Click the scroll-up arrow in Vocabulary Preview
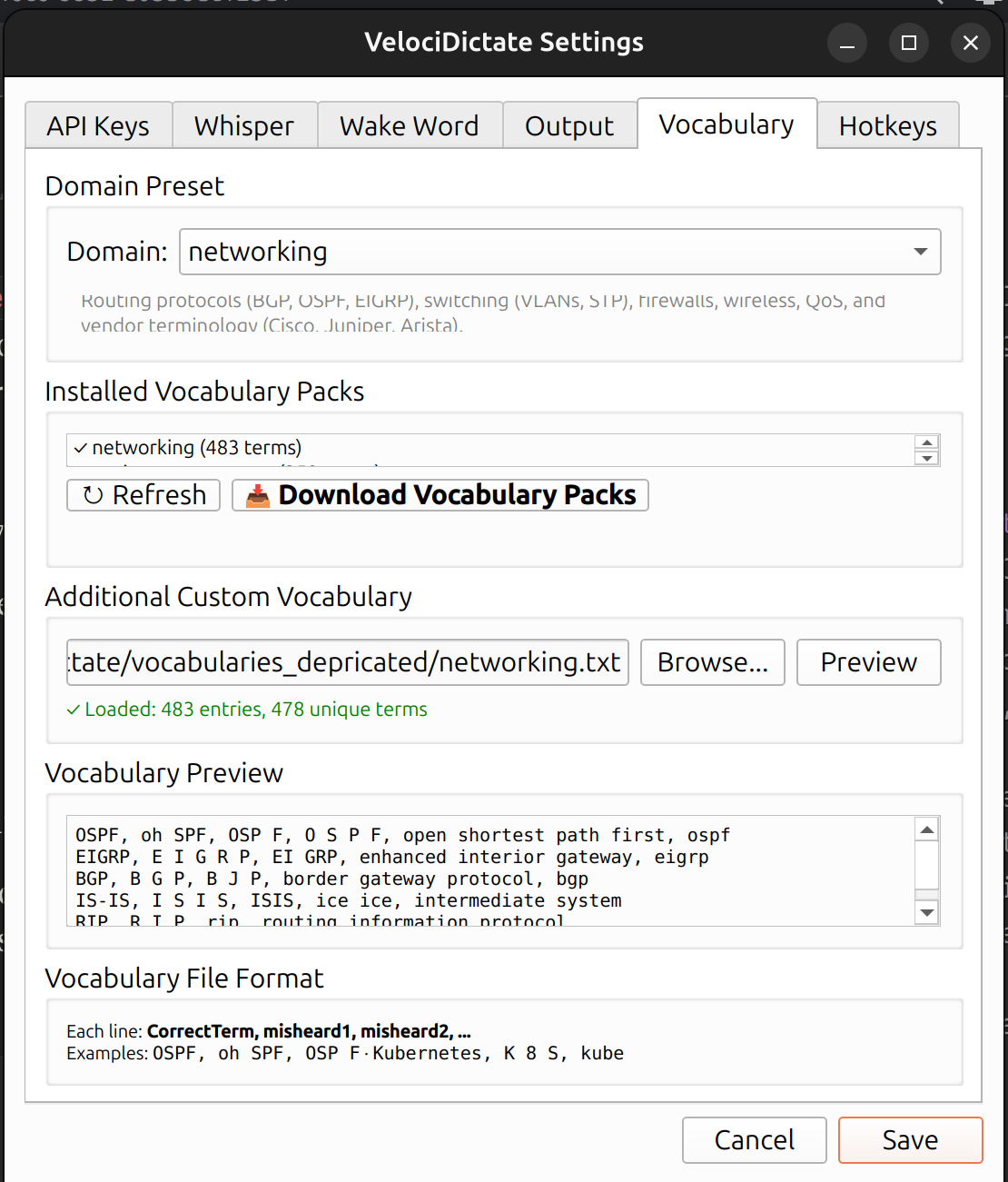The height and width of the screenshot is (1182, 1008). (926, 829)
